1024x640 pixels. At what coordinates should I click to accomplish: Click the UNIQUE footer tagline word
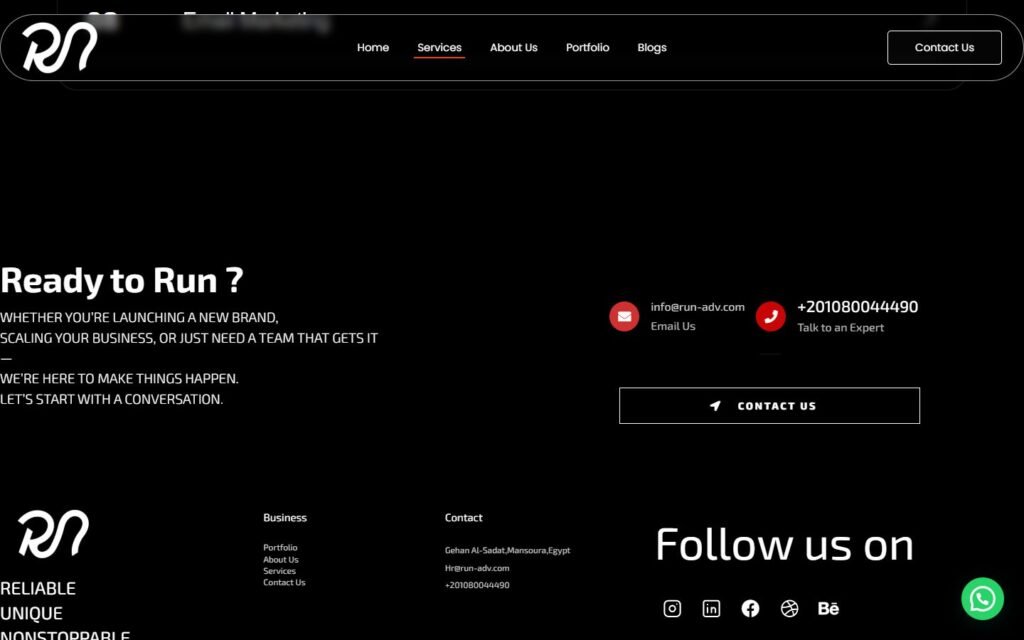coord(31,613)
